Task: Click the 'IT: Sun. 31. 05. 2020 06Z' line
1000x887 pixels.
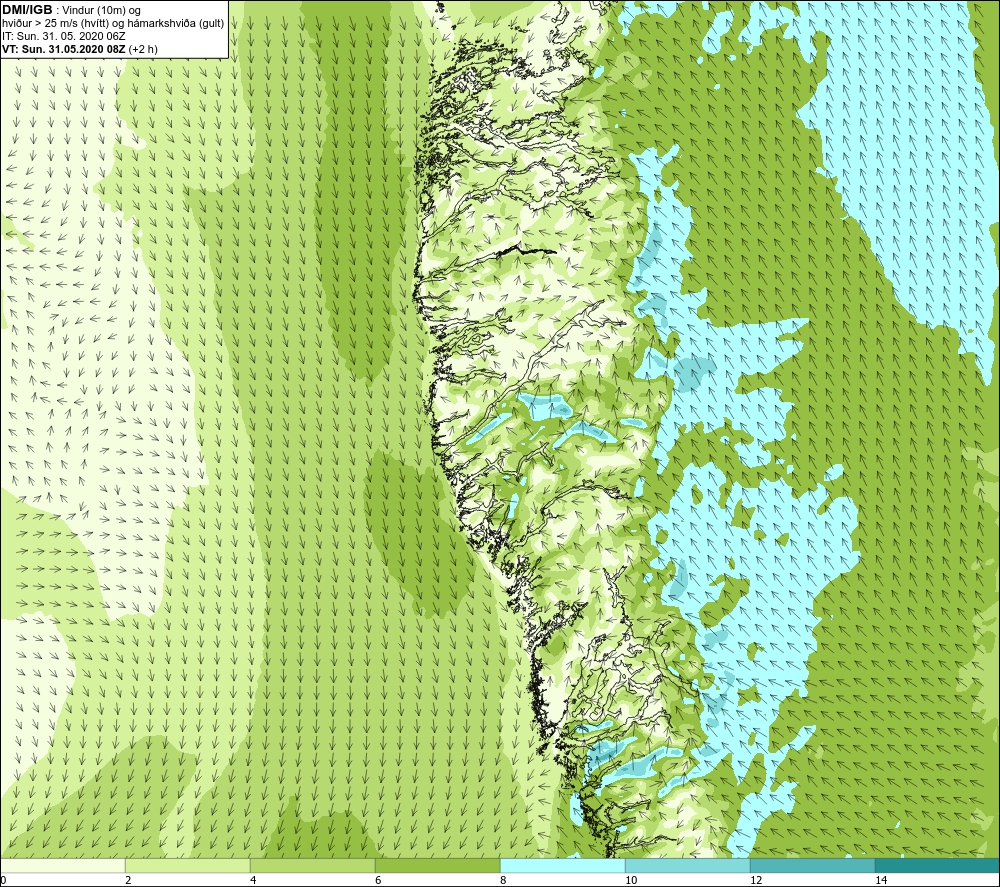Action: tap(64, 36)
